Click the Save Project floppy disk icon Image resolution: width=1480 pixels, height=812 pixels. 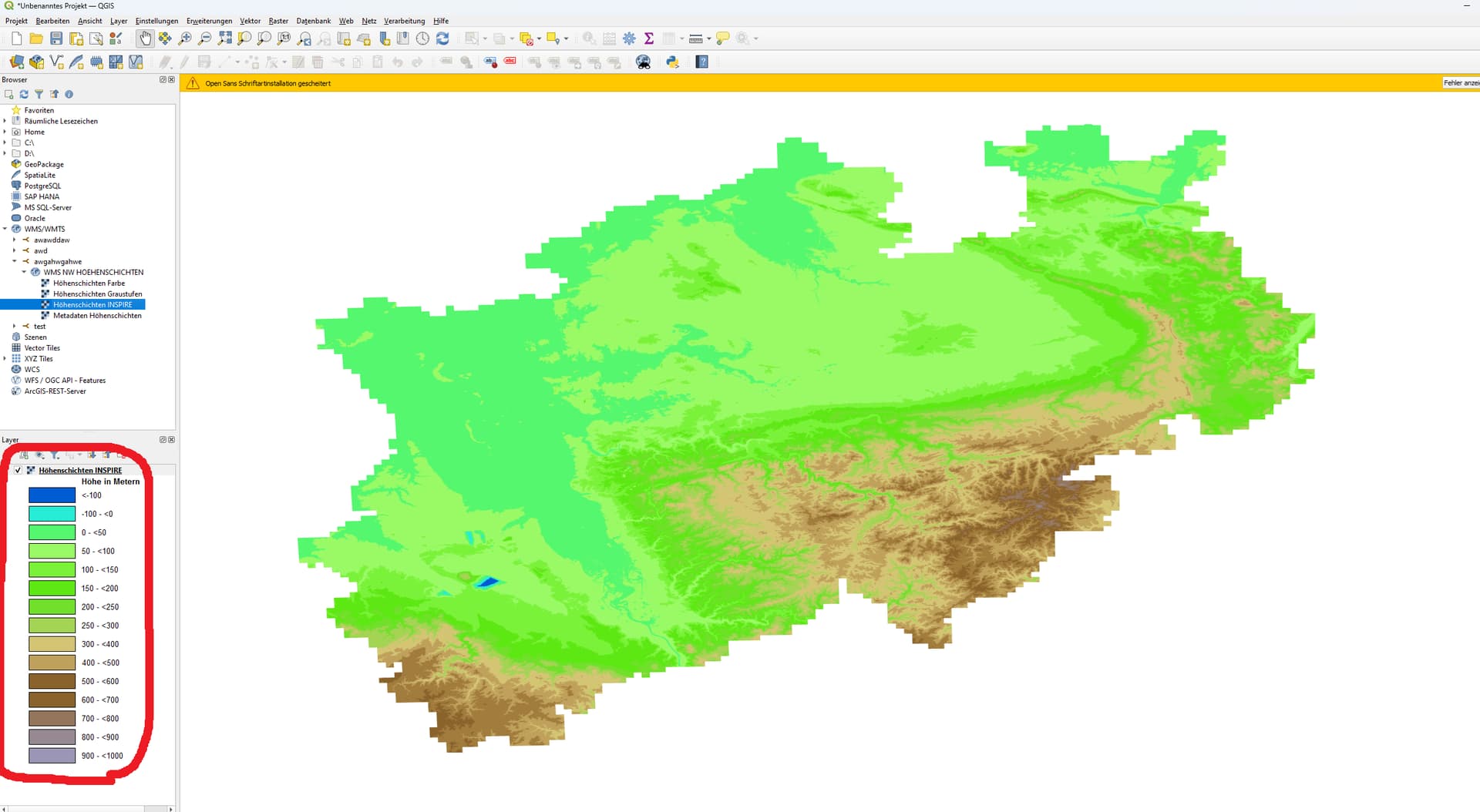[x=56, y=39]
